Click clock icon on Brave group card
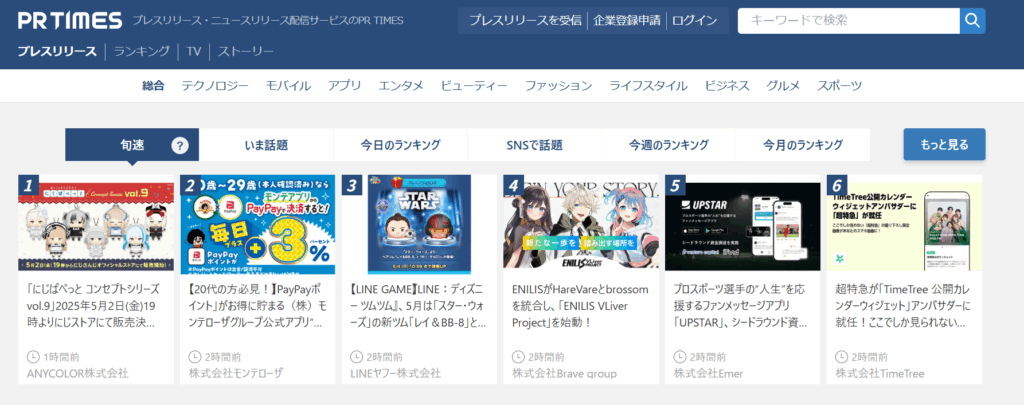Viewport: 1024px width, 405px height. [x=519, y=357]
